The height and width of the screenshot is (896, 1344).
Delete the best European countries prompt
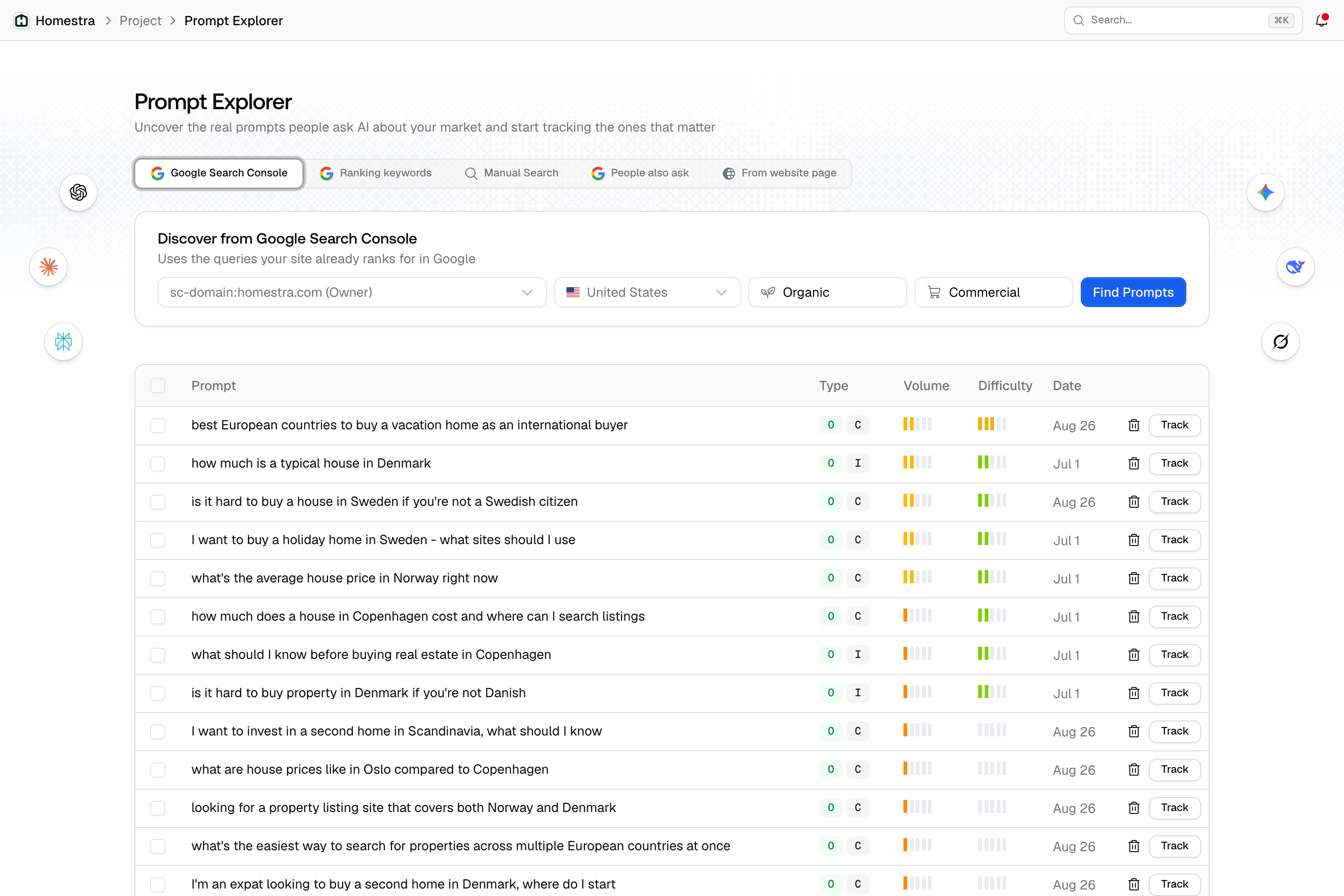tap(1134, 425)
